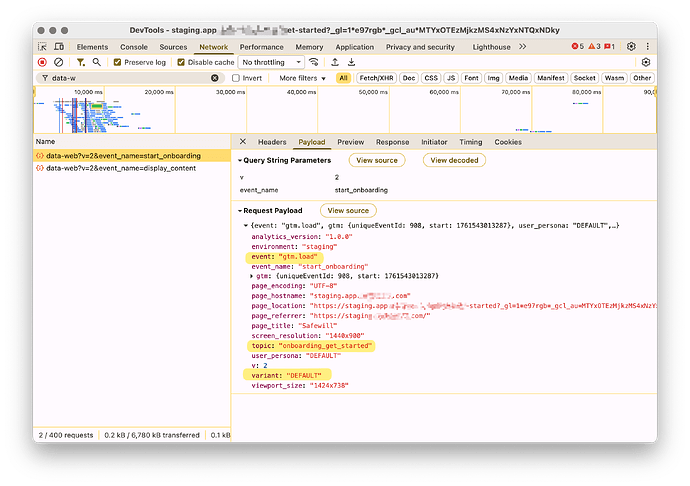
Task: Stop recording network log
Action: (42, 62)
